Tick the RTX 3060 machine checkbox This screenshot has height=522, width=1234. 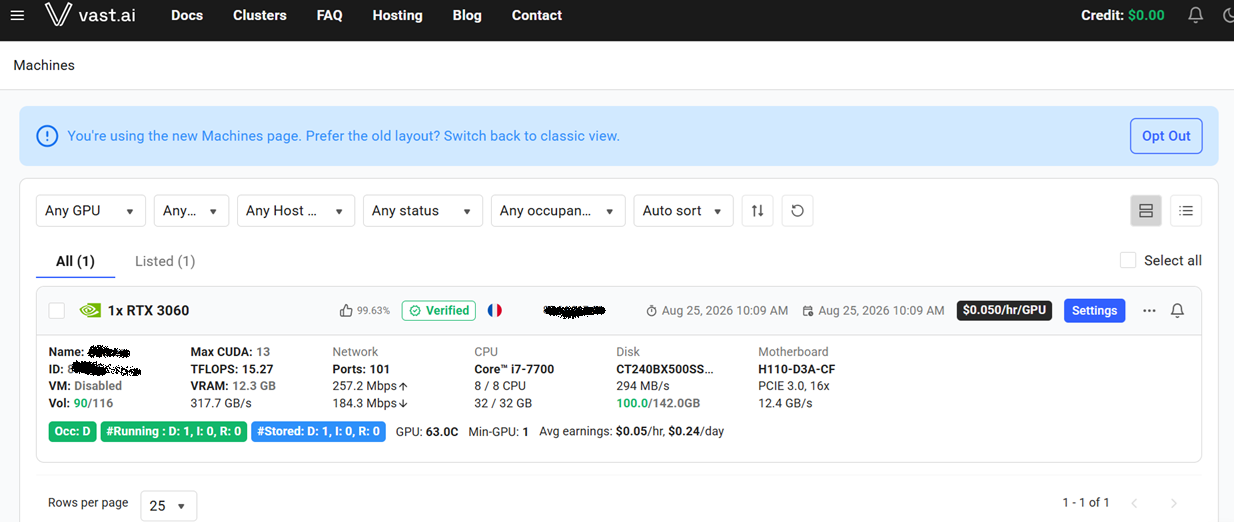click(x=57, y=311)
